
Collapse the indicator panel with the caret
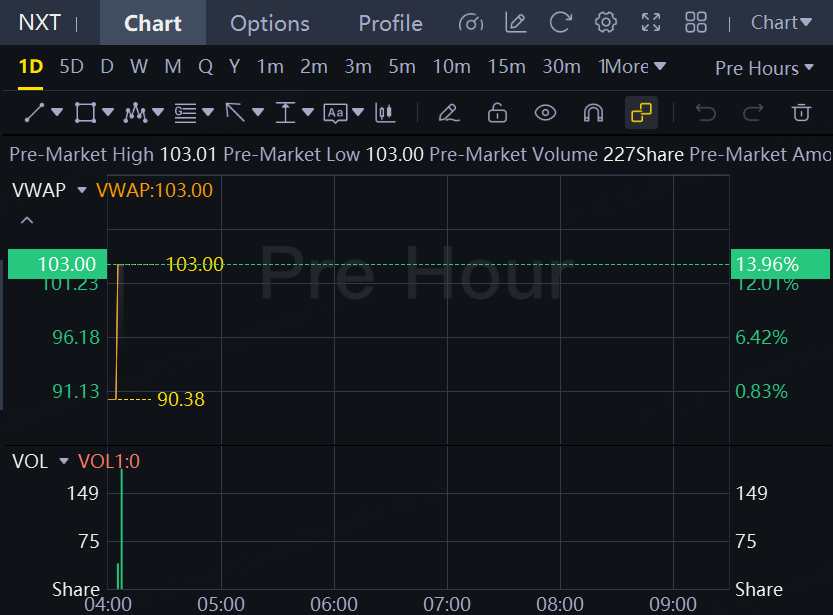27,220
